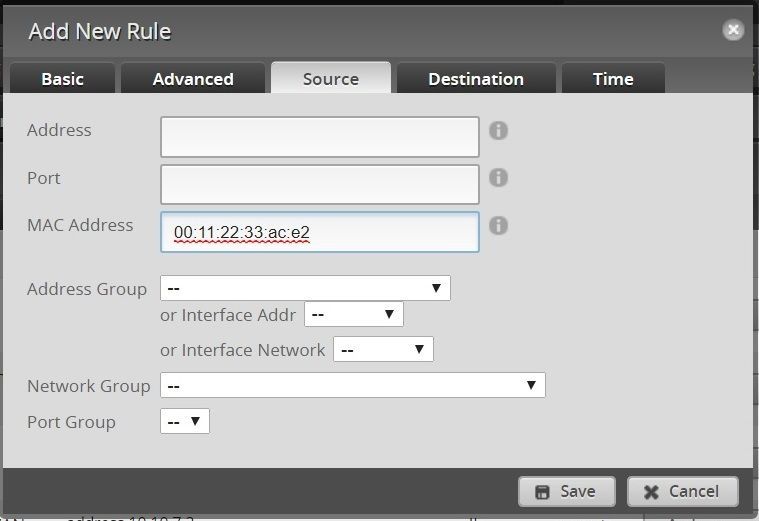Viewport: 759px width, 521px height.
Task: Click inside the Address input field
Action: pyautogui.click(x=319, y=137)
